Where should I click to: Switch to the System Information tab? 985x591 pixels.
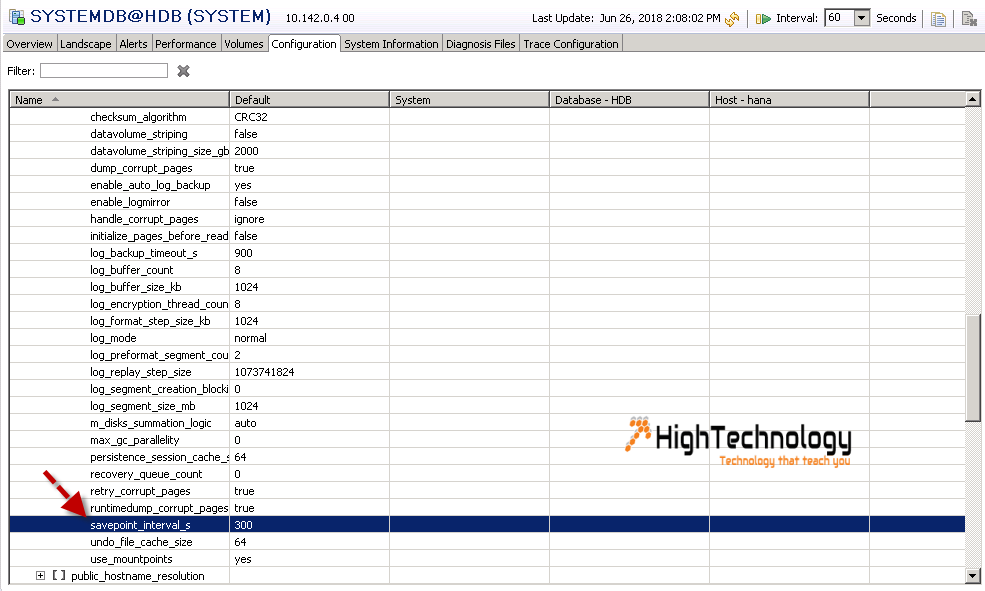pyautogui.click(x=391, y=44)
